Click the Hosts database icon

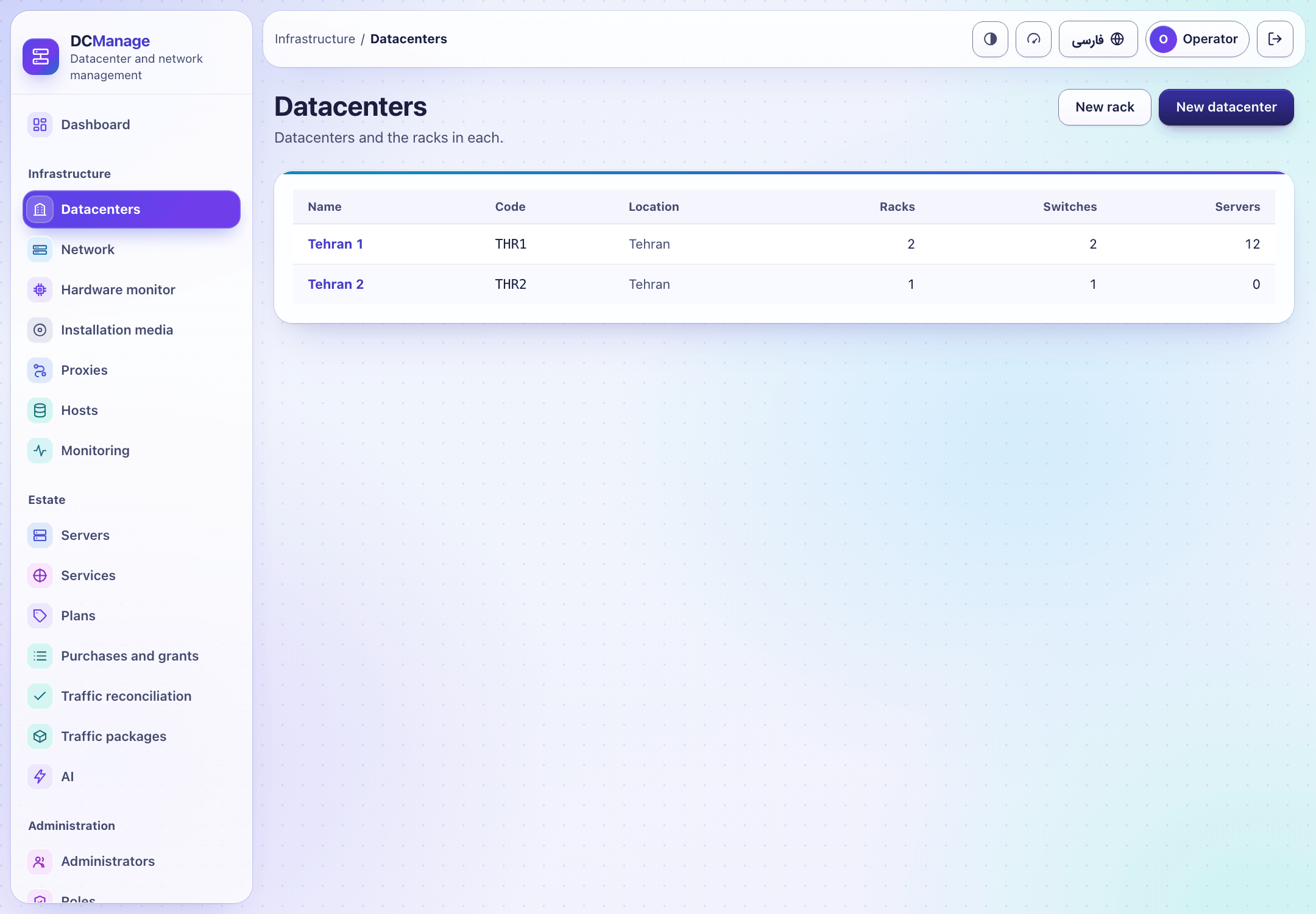click(40, 411)
